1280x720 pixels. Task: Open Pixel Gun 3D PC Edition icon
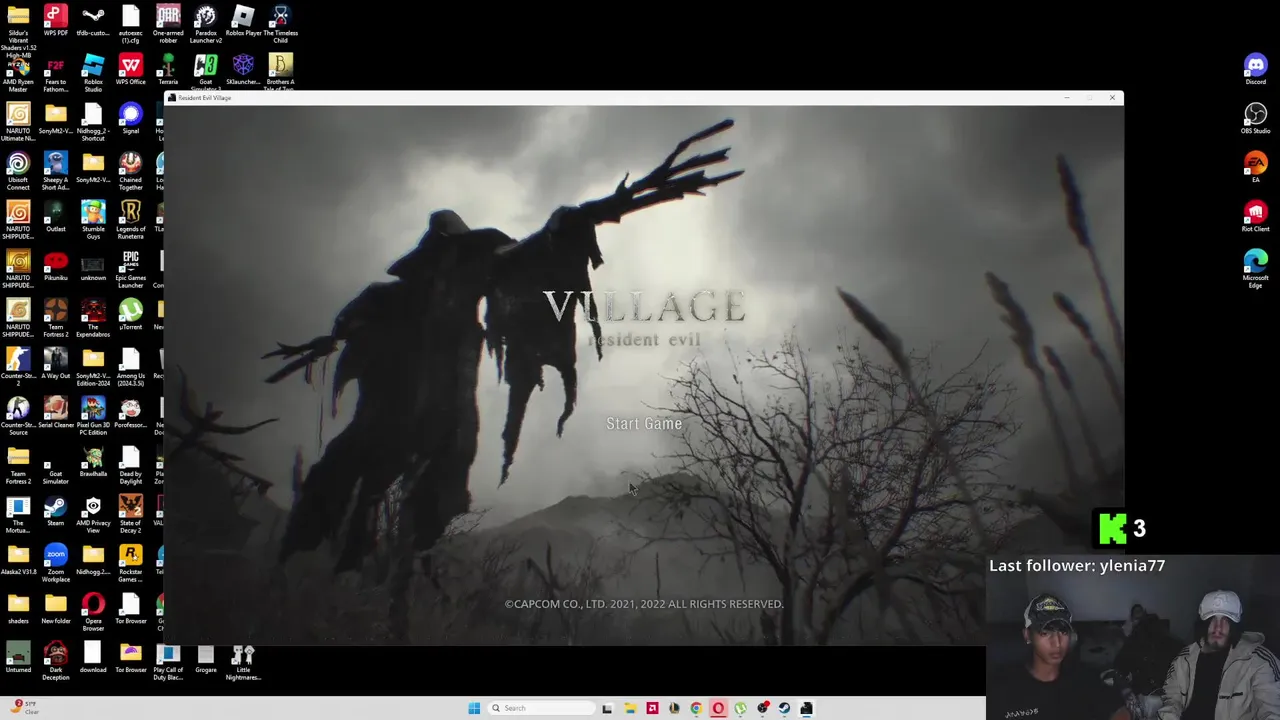[93, 416]
